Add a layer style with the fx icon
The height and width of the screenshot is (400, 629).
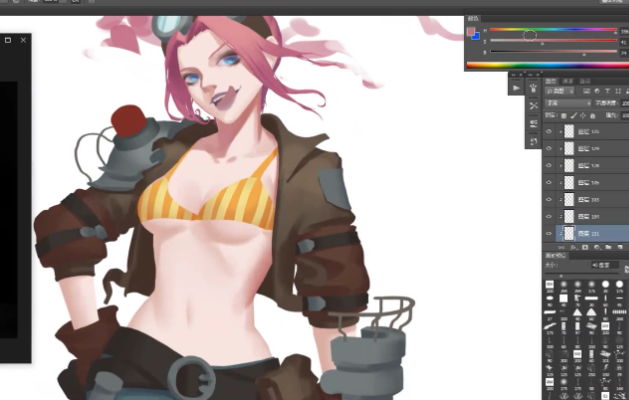pos(573,247)
